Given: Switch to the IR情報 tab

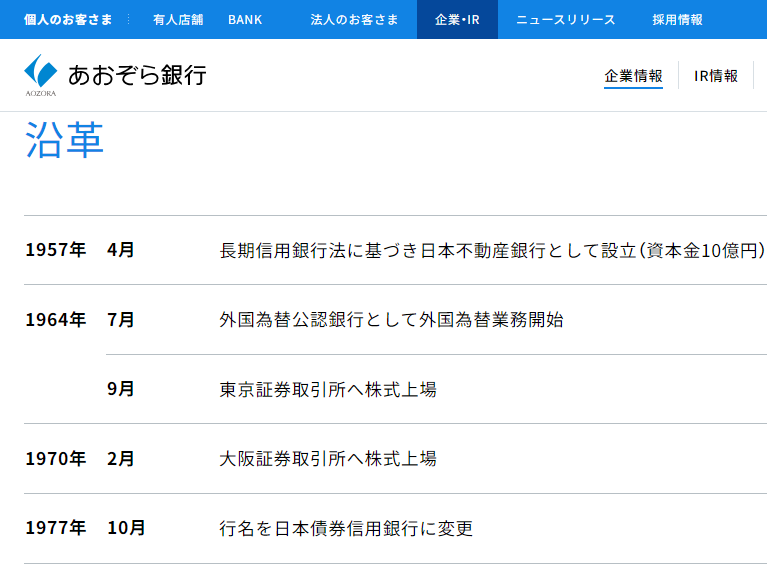Looking at the screenshot, I should [x=716, y=76].
